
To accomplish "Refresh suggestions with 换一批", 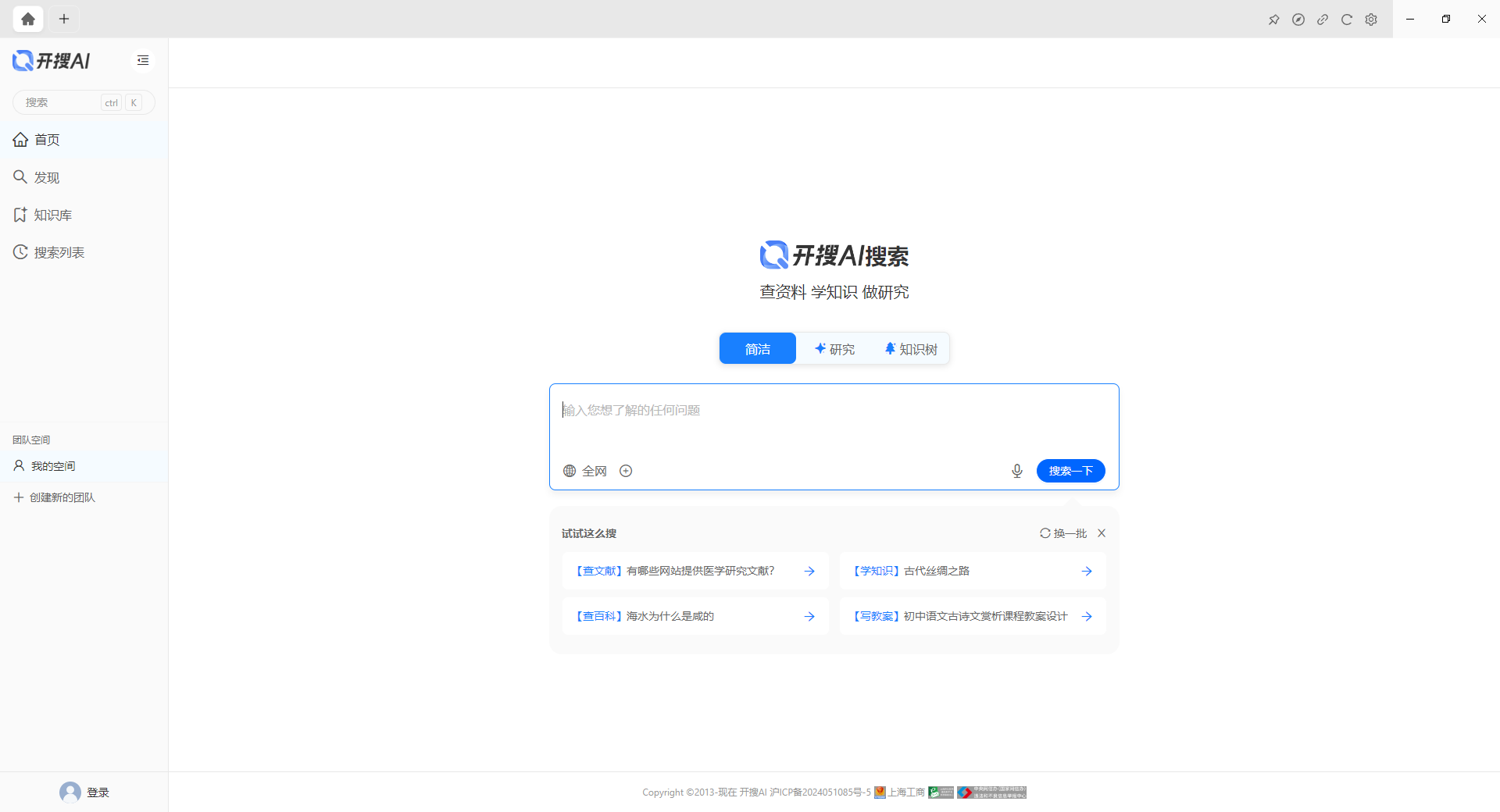I will click(1062, 533).
